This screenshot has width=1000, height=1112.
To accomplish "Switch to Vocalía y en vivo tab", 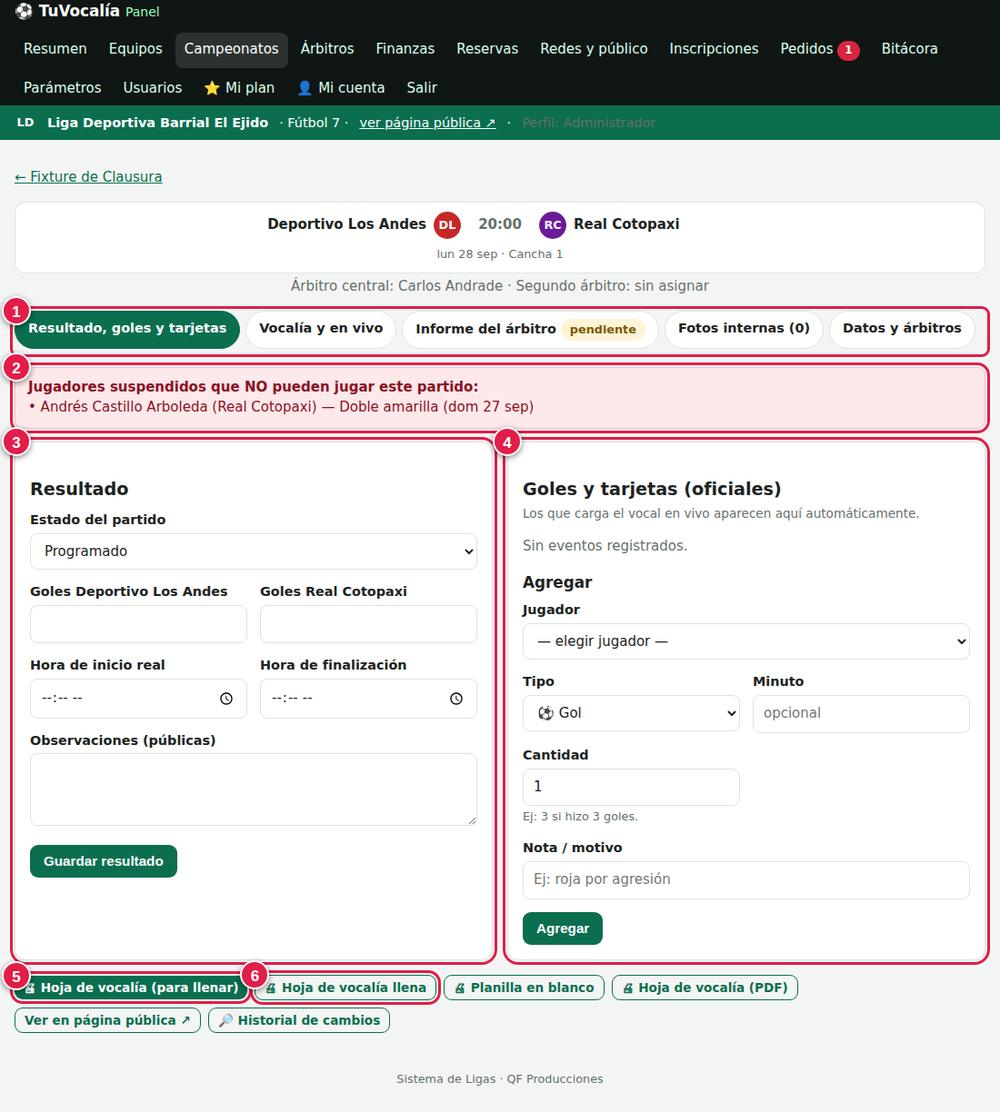I will [321, 328].
